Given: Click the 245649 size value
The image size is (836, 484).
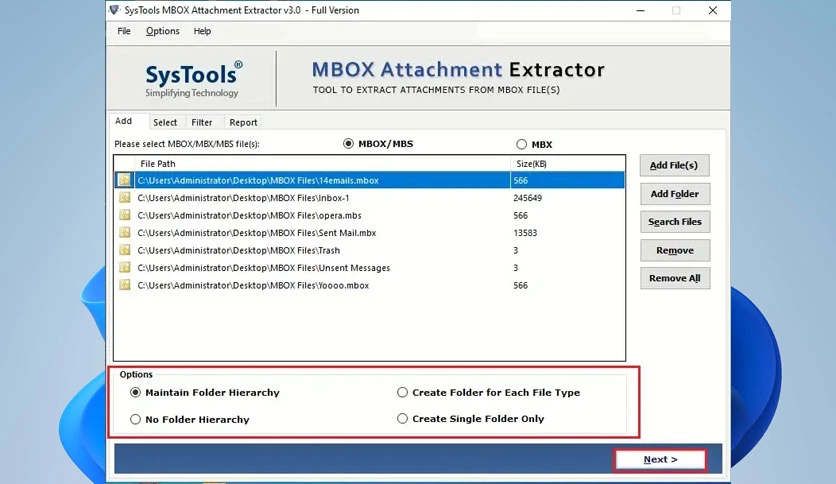Looking at the screenshot, I should (527, 198).
